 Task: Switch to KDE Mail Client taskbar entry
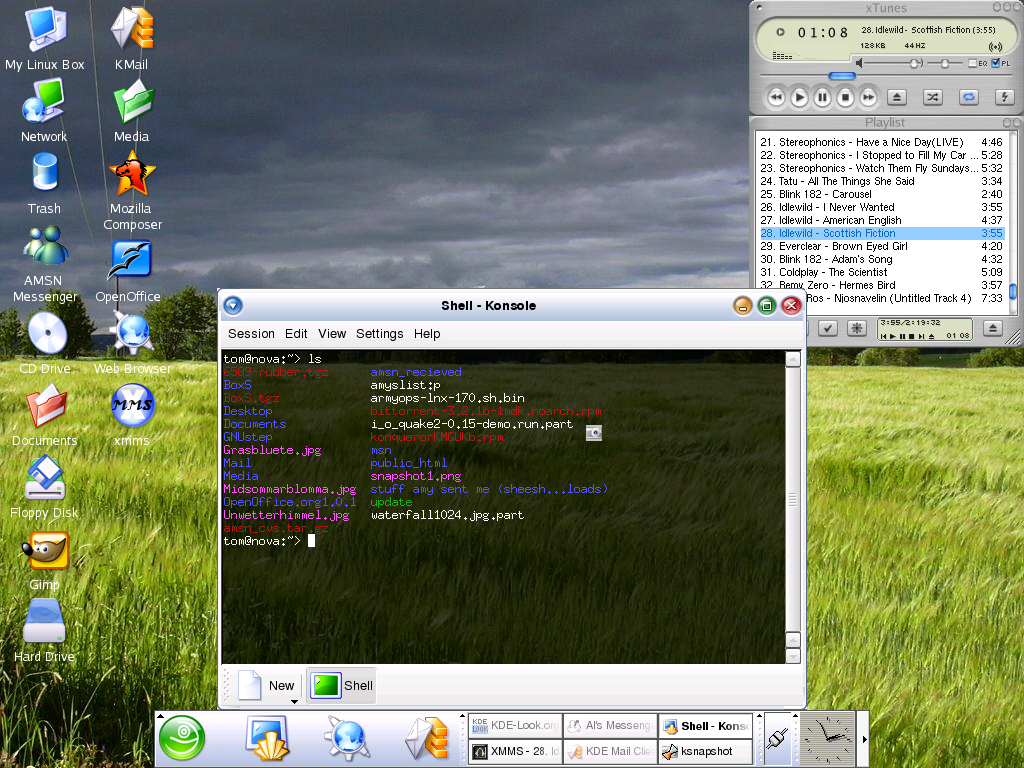610,752
